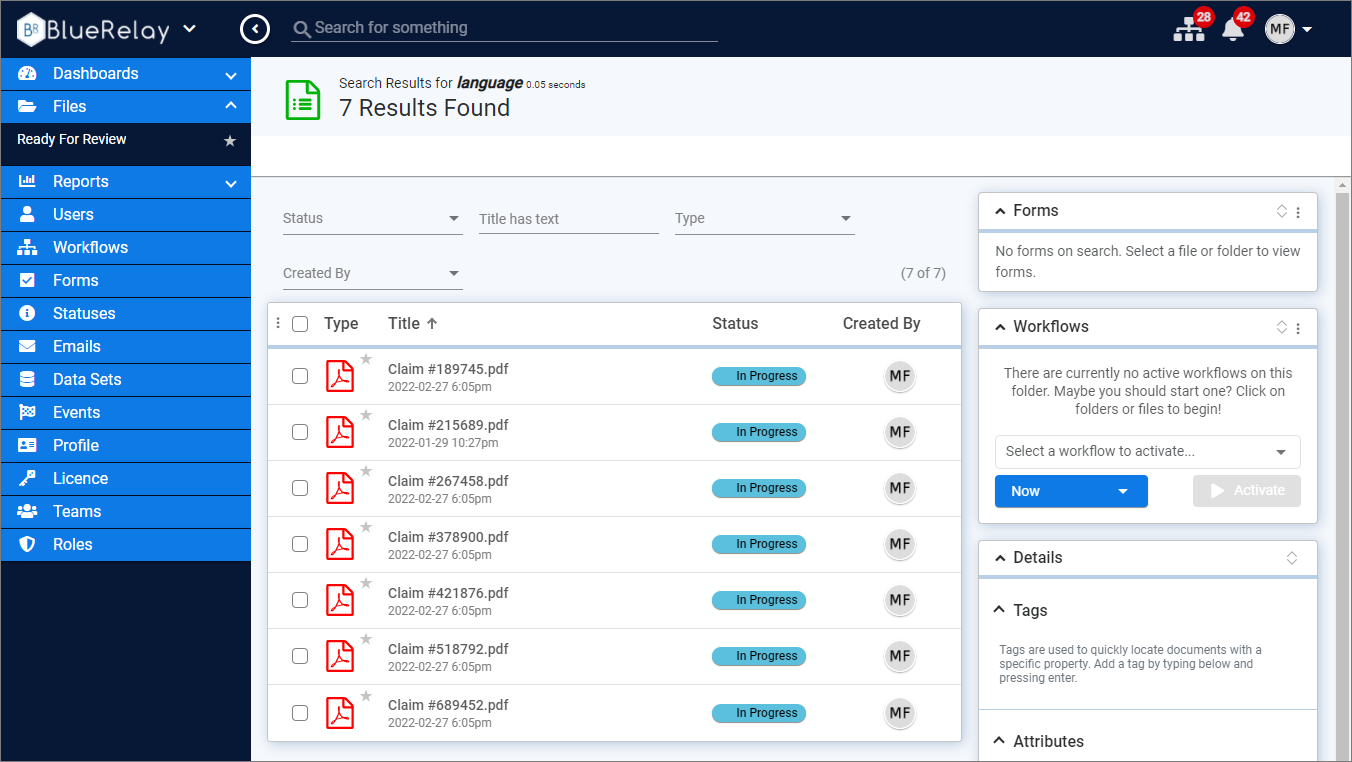The height and width of the screenshot is (762, 1352).
Task: Open the Users page
Action: (x=126, y=215)
